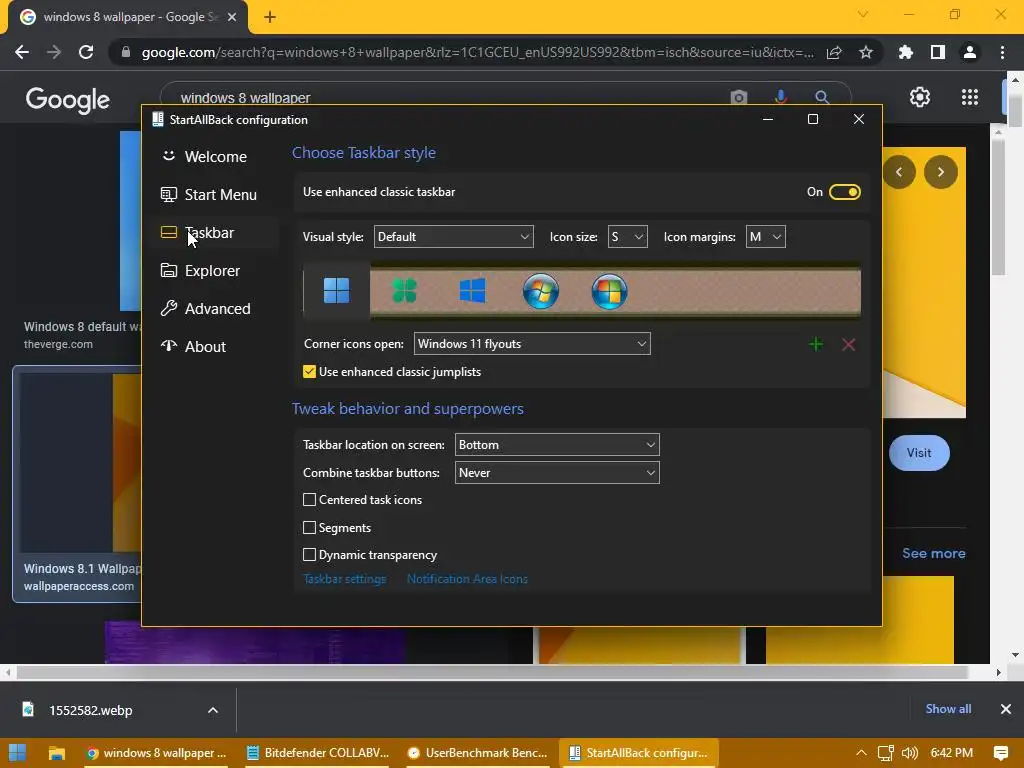Open new Chrome tab

pyautogui.click(x=270, y=17)
